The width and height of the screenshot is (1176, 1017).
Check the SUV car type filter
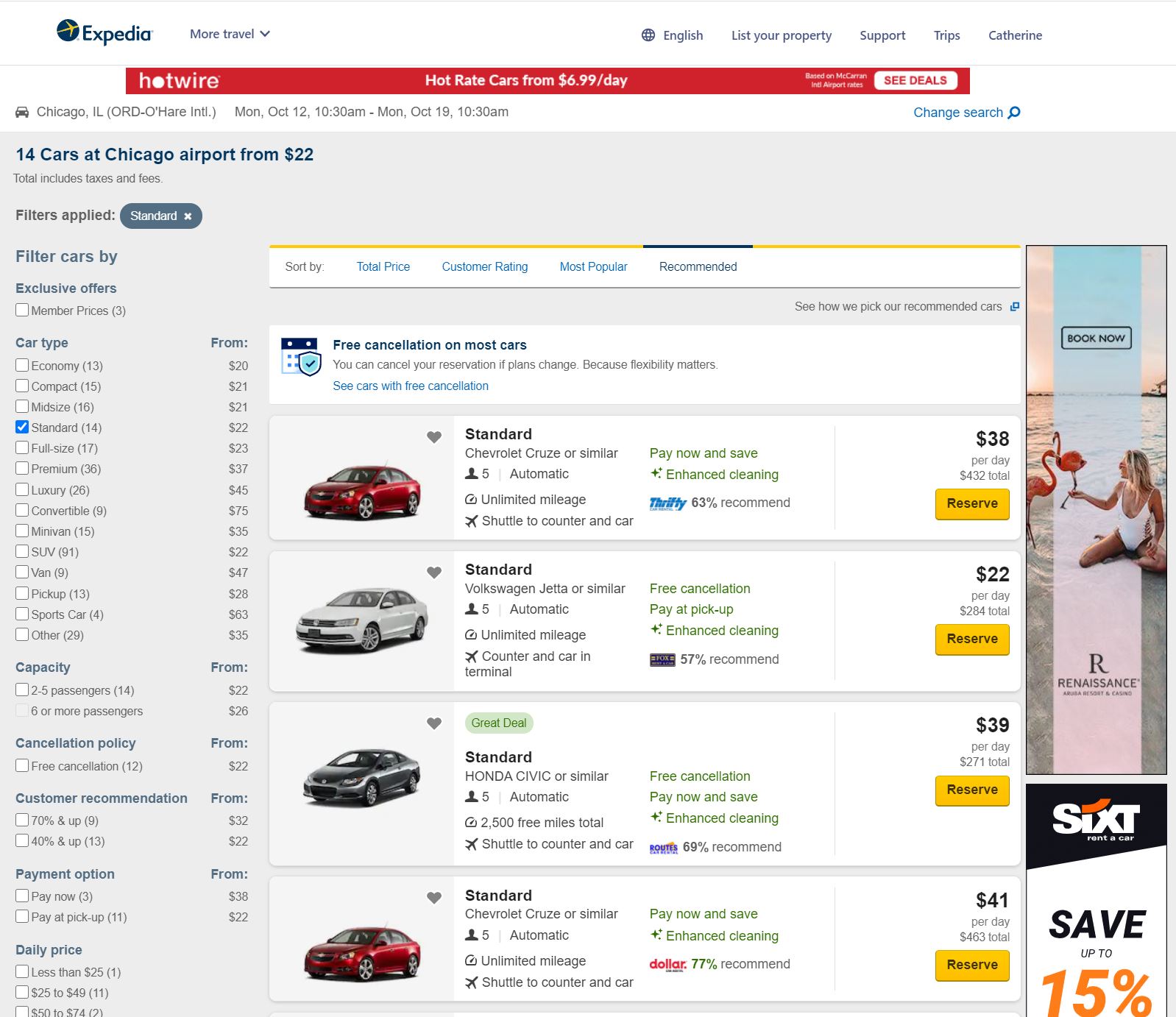(x=22, y=552)
